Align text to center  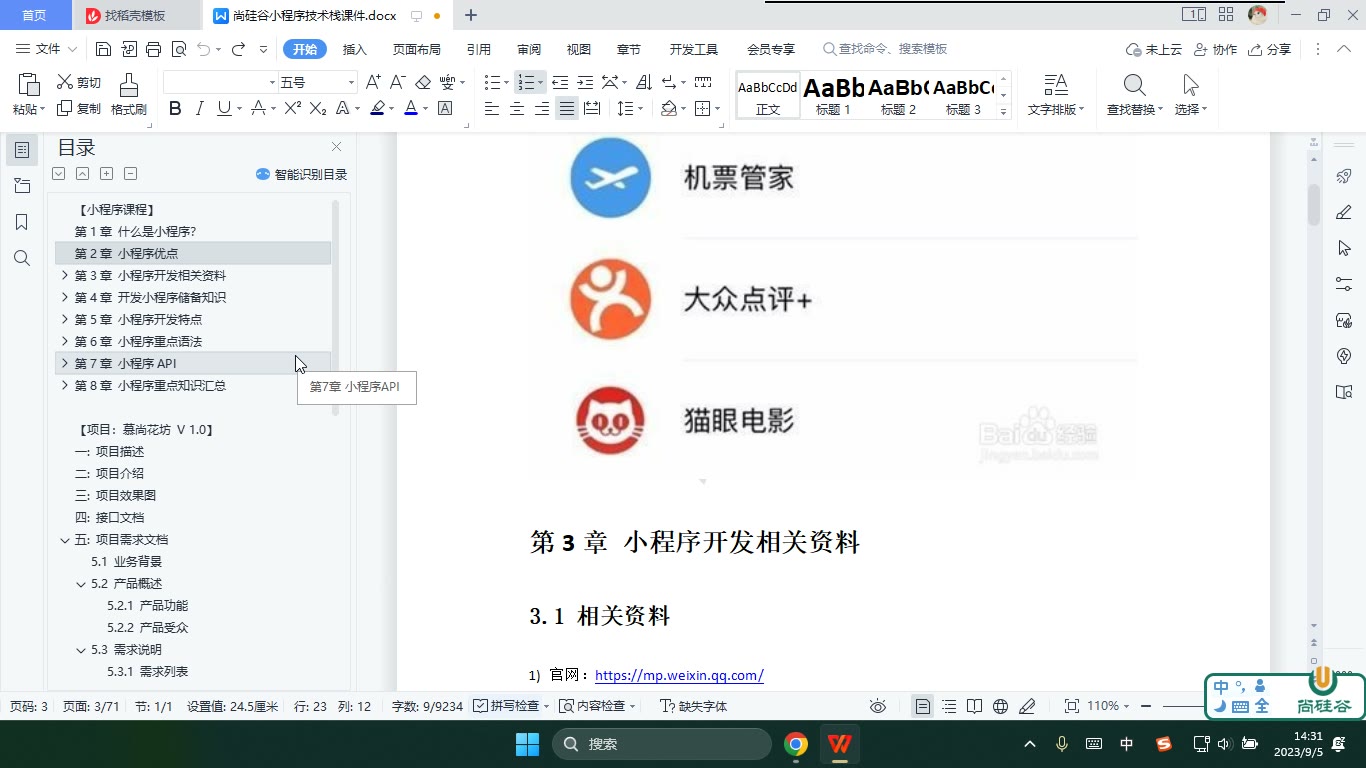[517, 108]
